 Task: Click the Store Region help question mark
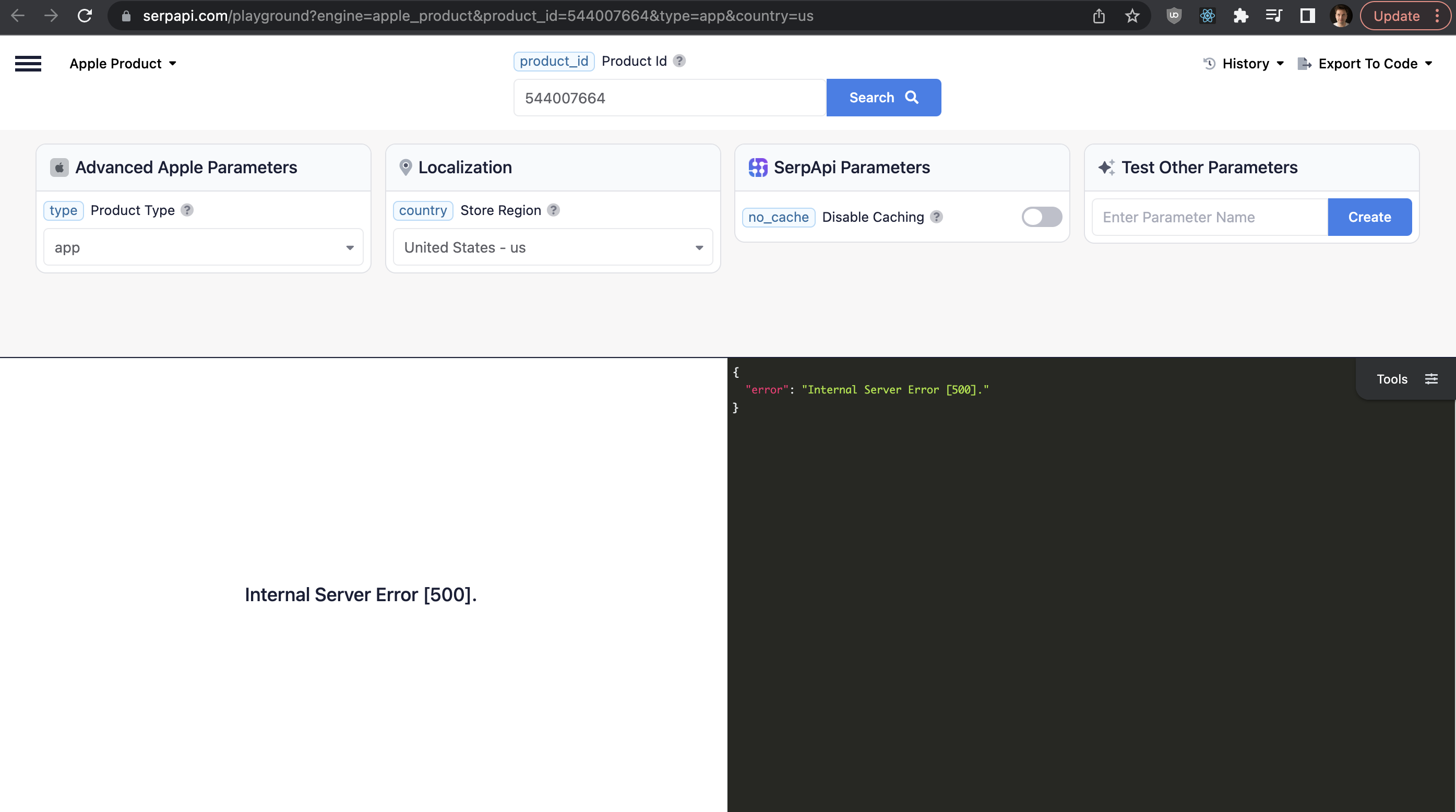[553, 210]
